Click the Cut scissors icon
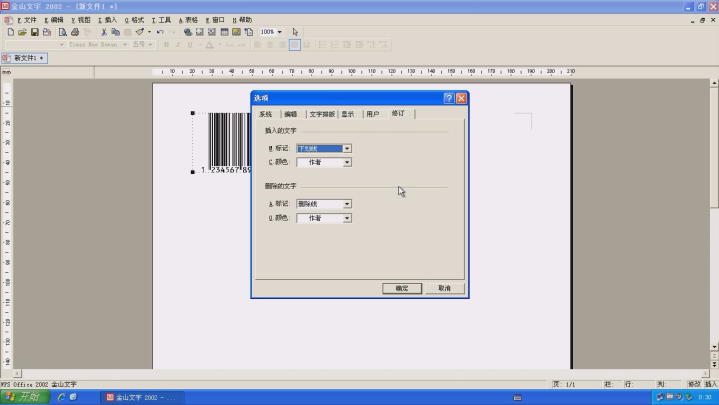Viewport: 719px width, 405px height. (103, 32)
